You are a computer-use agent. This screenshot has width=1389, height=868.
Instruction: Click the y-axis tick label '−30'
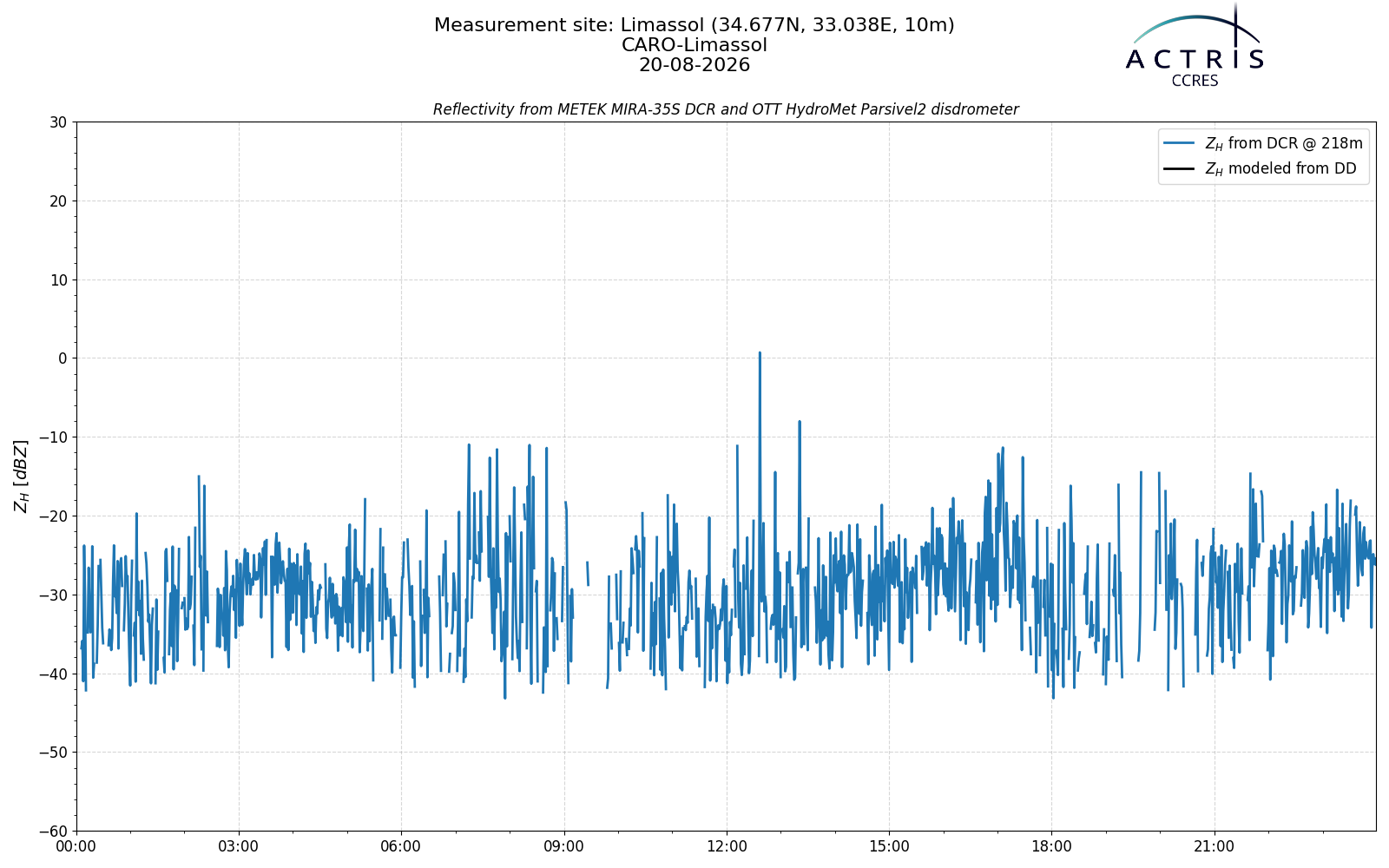[x=52, y=595]
